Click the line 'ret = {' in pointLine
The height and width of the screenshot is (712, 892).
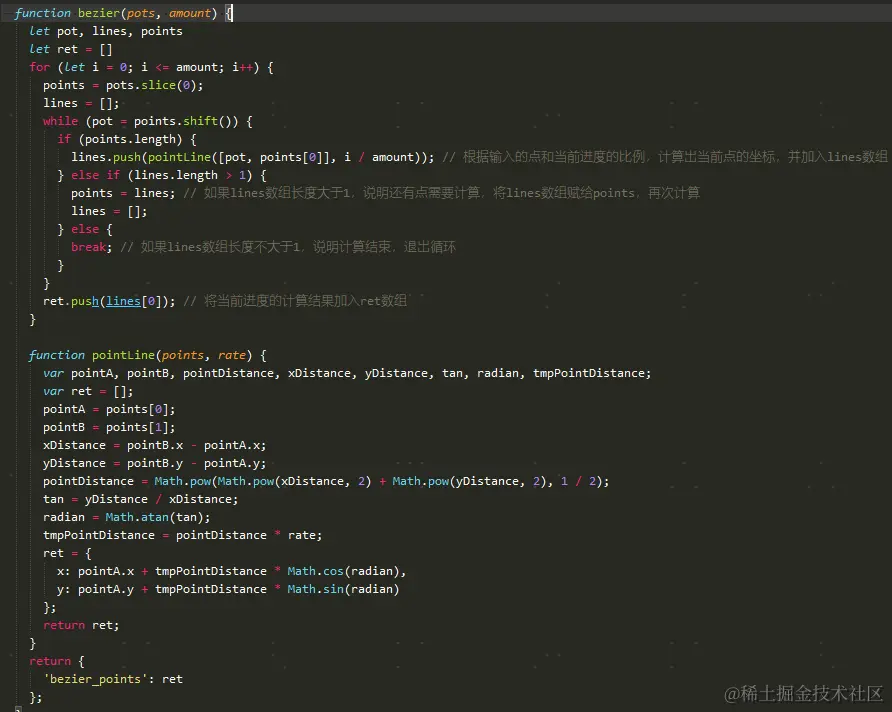click(x=67, y=553)
